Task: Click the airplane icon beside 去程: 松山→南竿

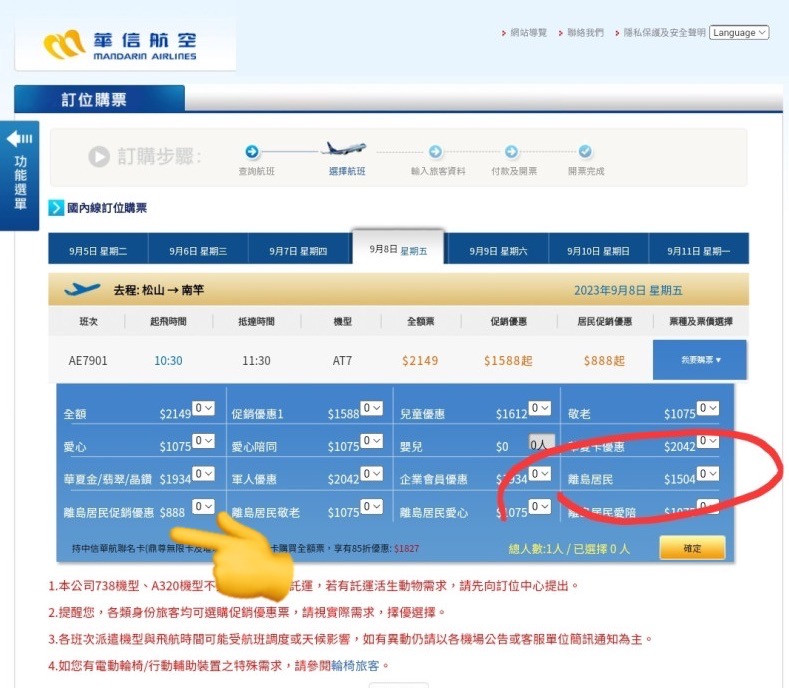Action: point(82,289)
